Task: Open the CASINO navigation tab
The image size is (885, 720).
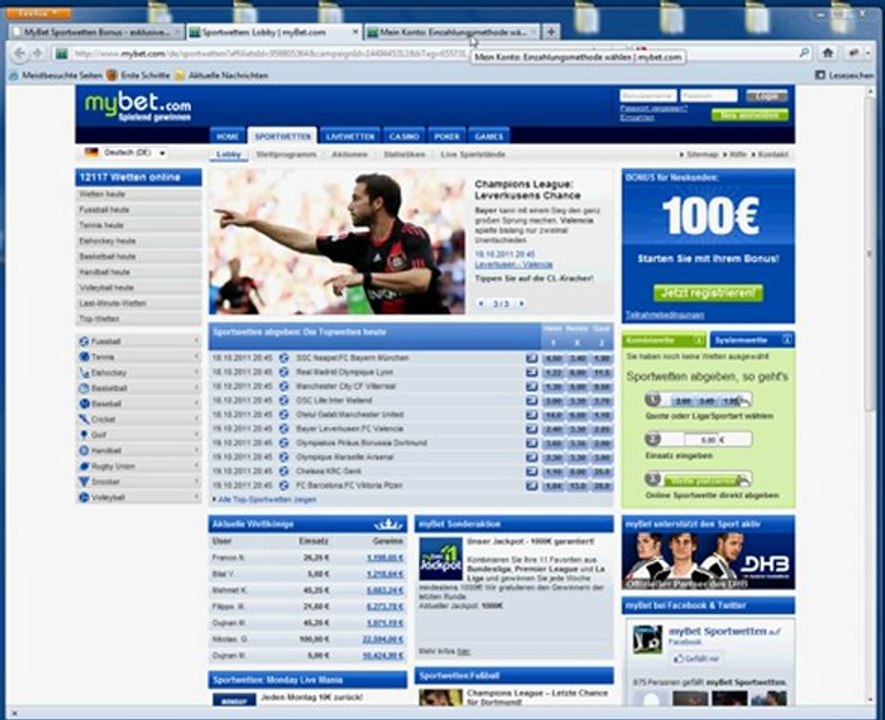Action: [404, 136]
